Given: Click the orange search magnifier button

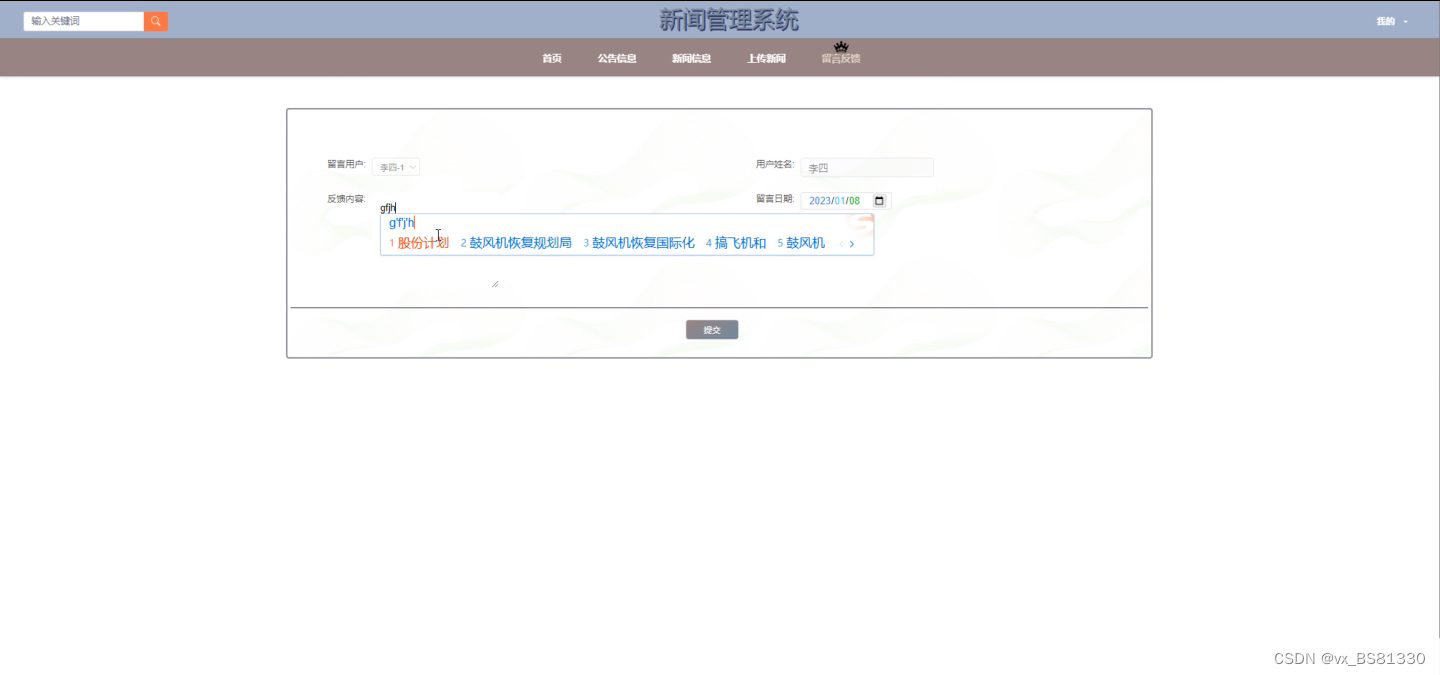Looking at the screenshot, I should coord(156,21).
